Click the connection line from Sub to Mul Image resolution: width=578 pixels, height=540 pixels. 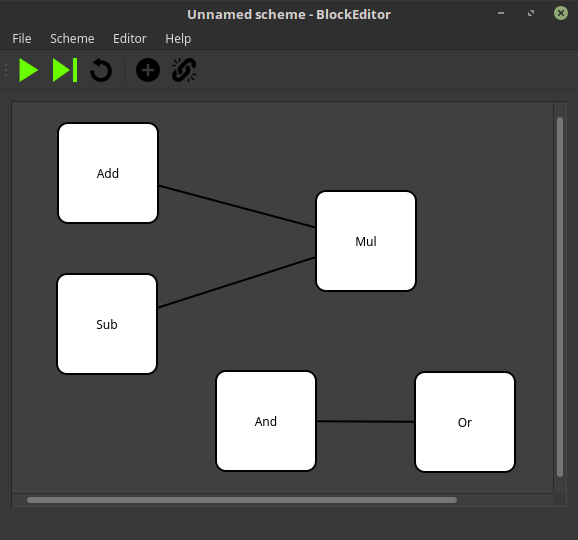[237, 282]
